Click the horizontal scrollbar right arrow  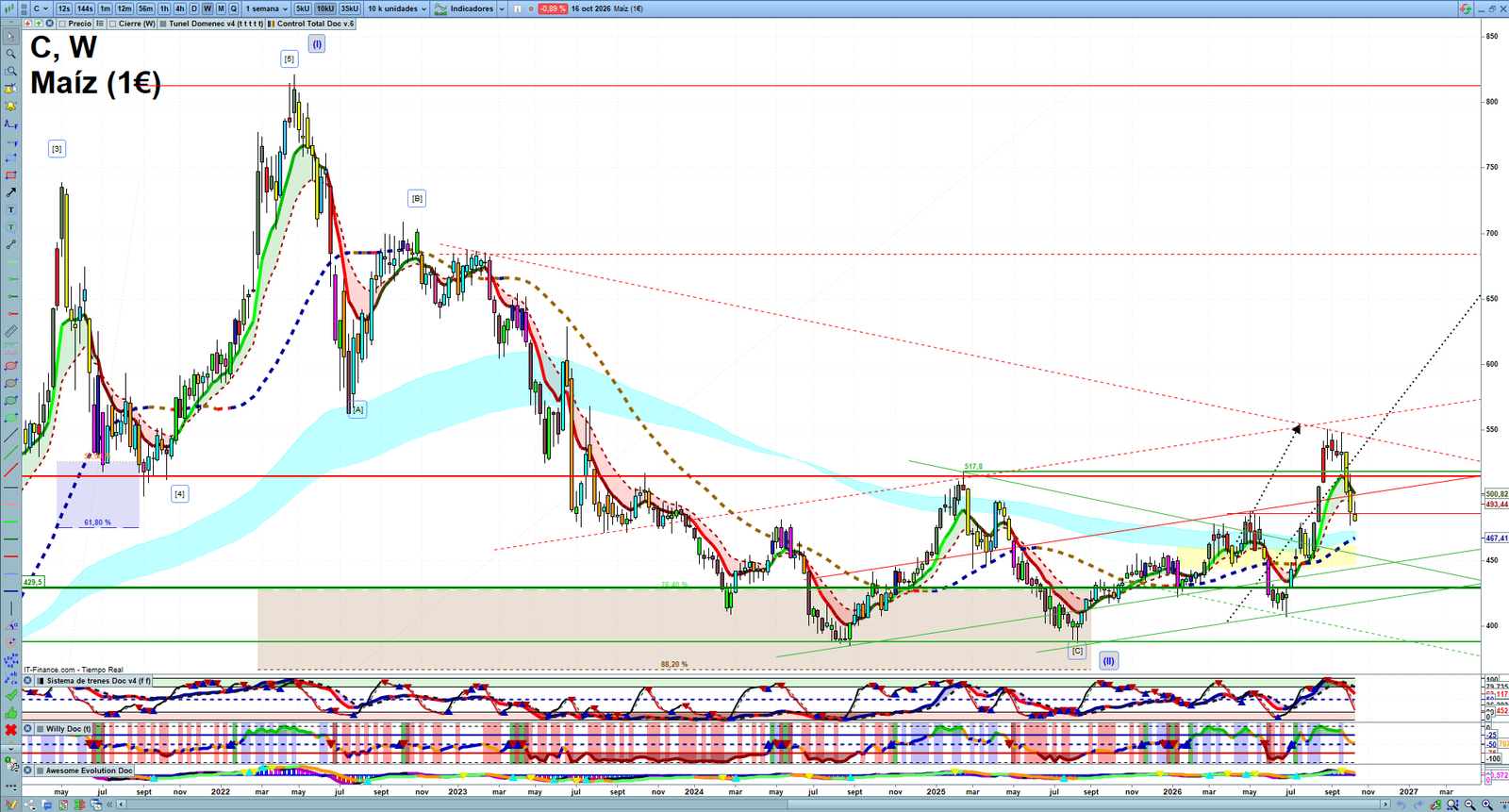[1385, 804]
